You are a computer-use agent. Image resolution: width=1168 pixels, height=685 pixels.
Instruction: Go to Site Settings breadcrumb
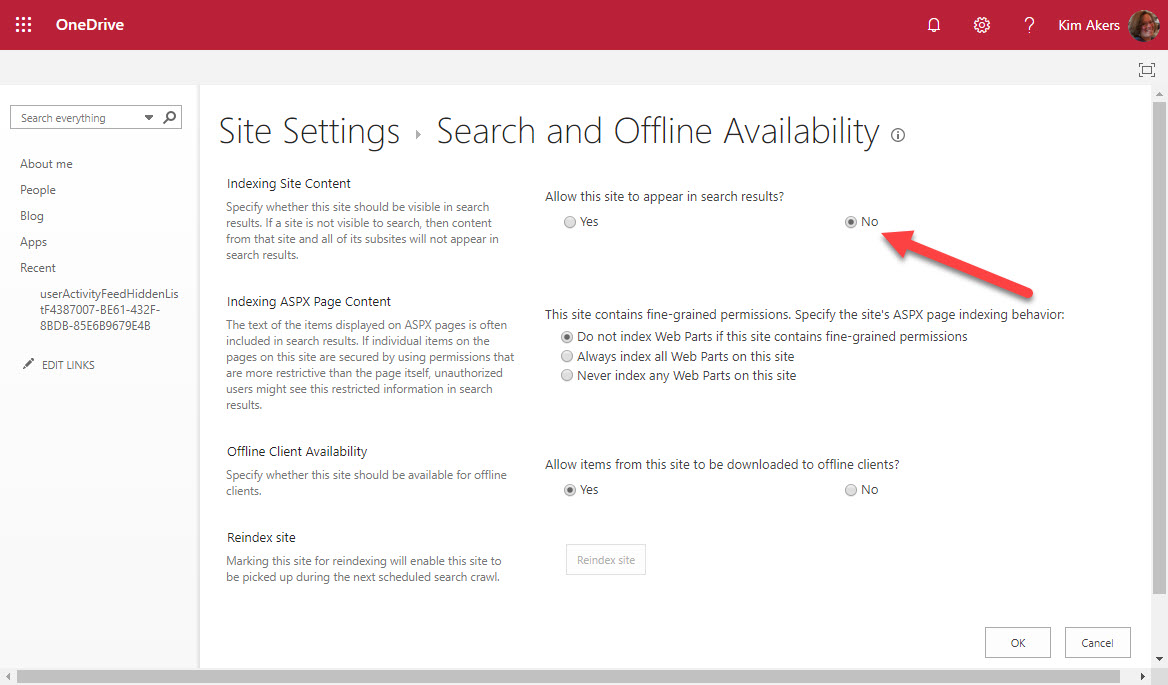pyautogui.click(x=309, y=132)
